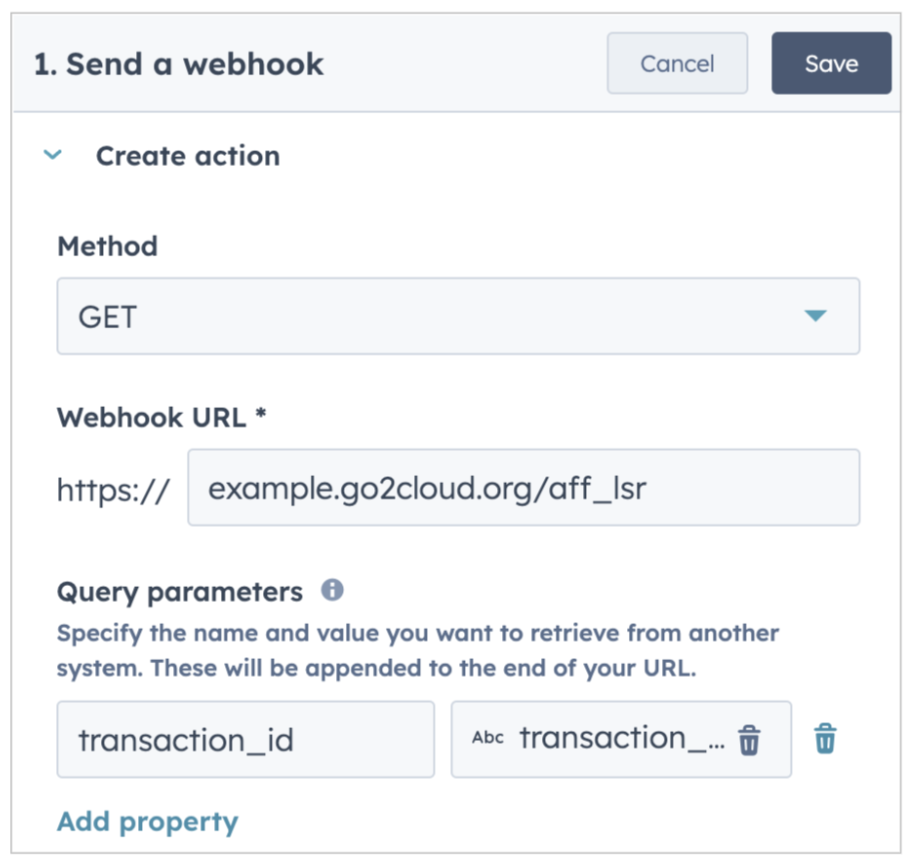The image size is (910, 864).
Task: Click the Method field label
Action: click(x=107, y=246)
